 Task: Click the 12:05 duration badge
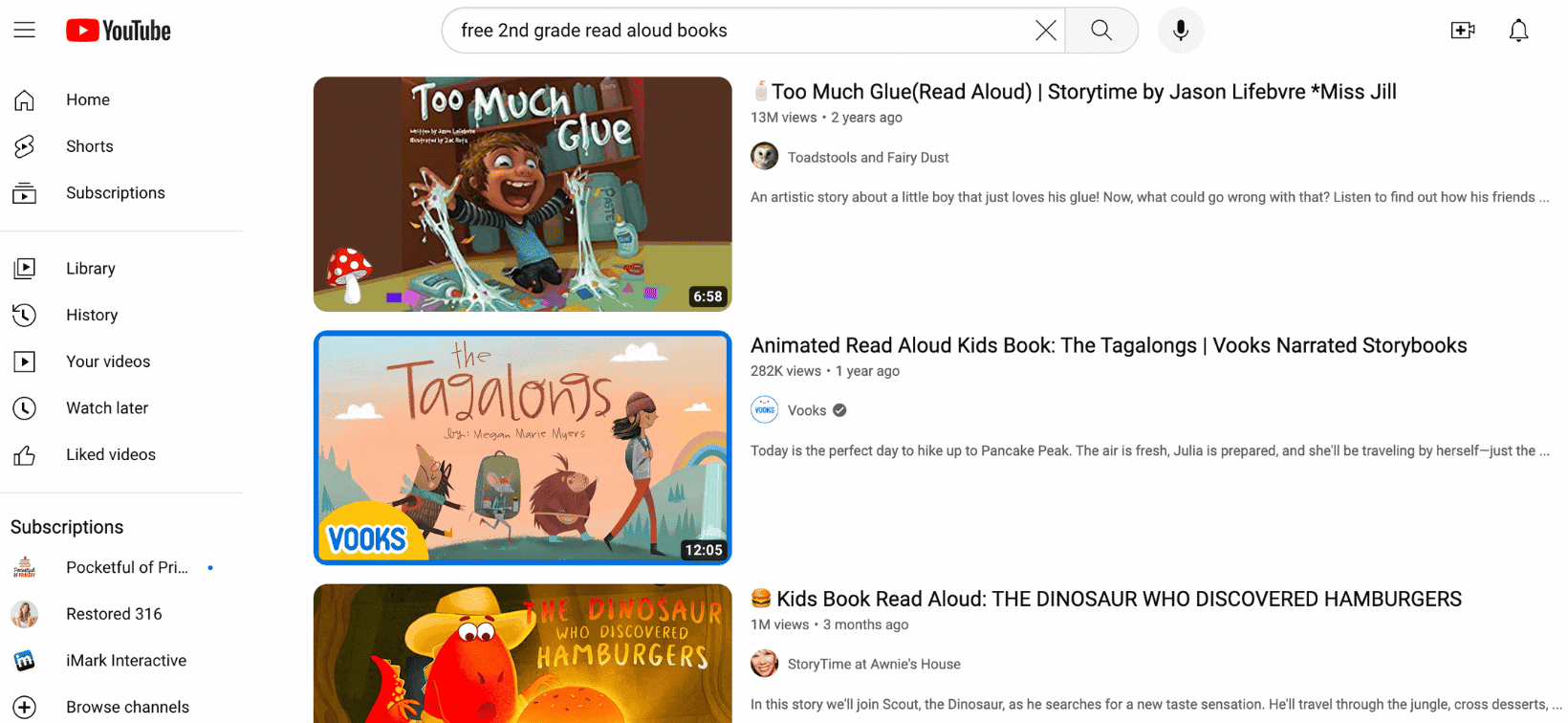(704, 550)
